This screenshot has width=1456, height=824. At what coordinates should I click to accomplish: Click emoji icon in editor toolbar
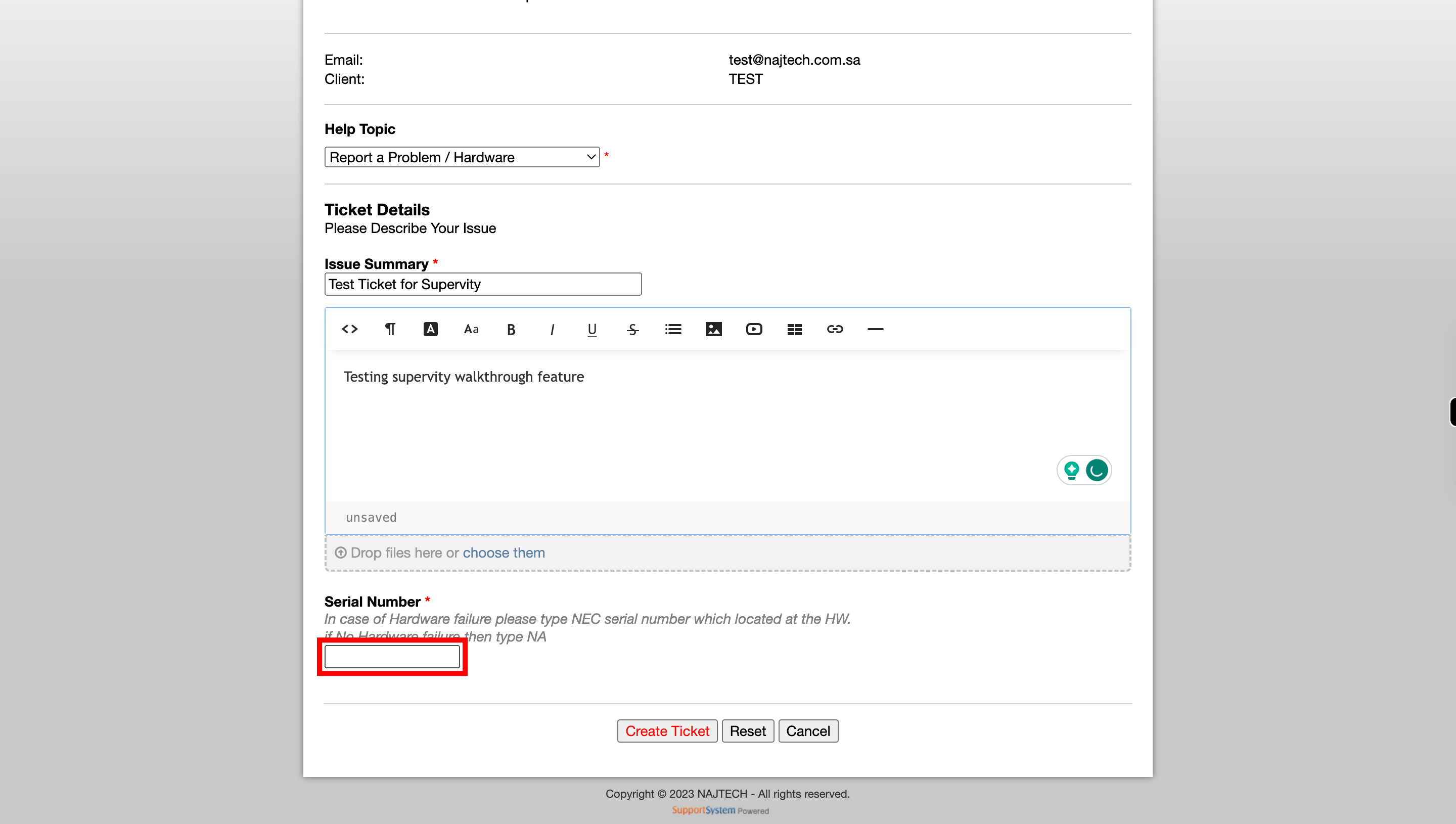[x=1096, y=470]
